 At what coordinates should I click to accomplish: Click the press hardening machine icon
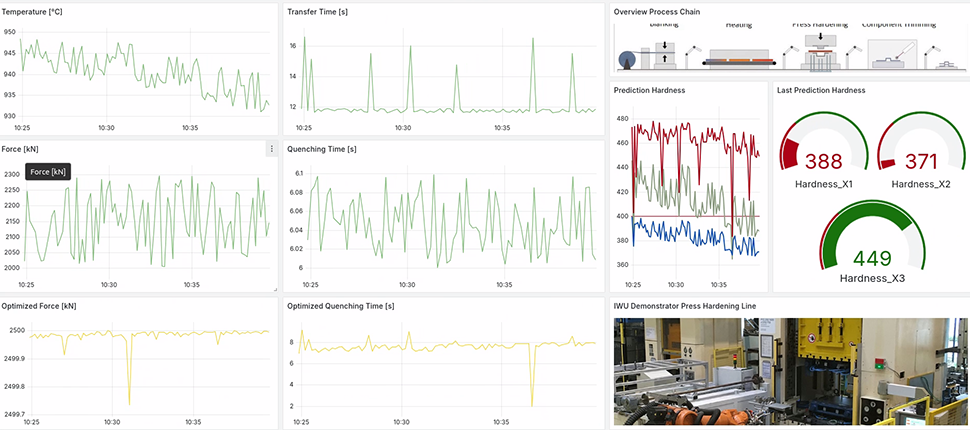[820, 54]
